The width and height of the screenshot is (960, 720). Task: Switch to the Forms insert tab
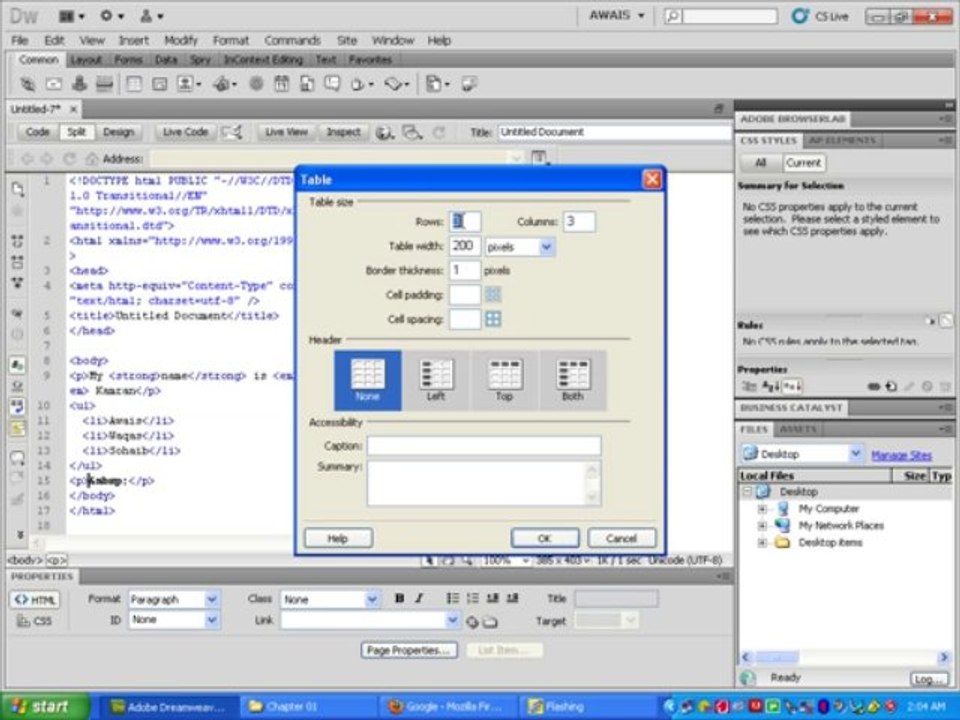pos(128,60)
